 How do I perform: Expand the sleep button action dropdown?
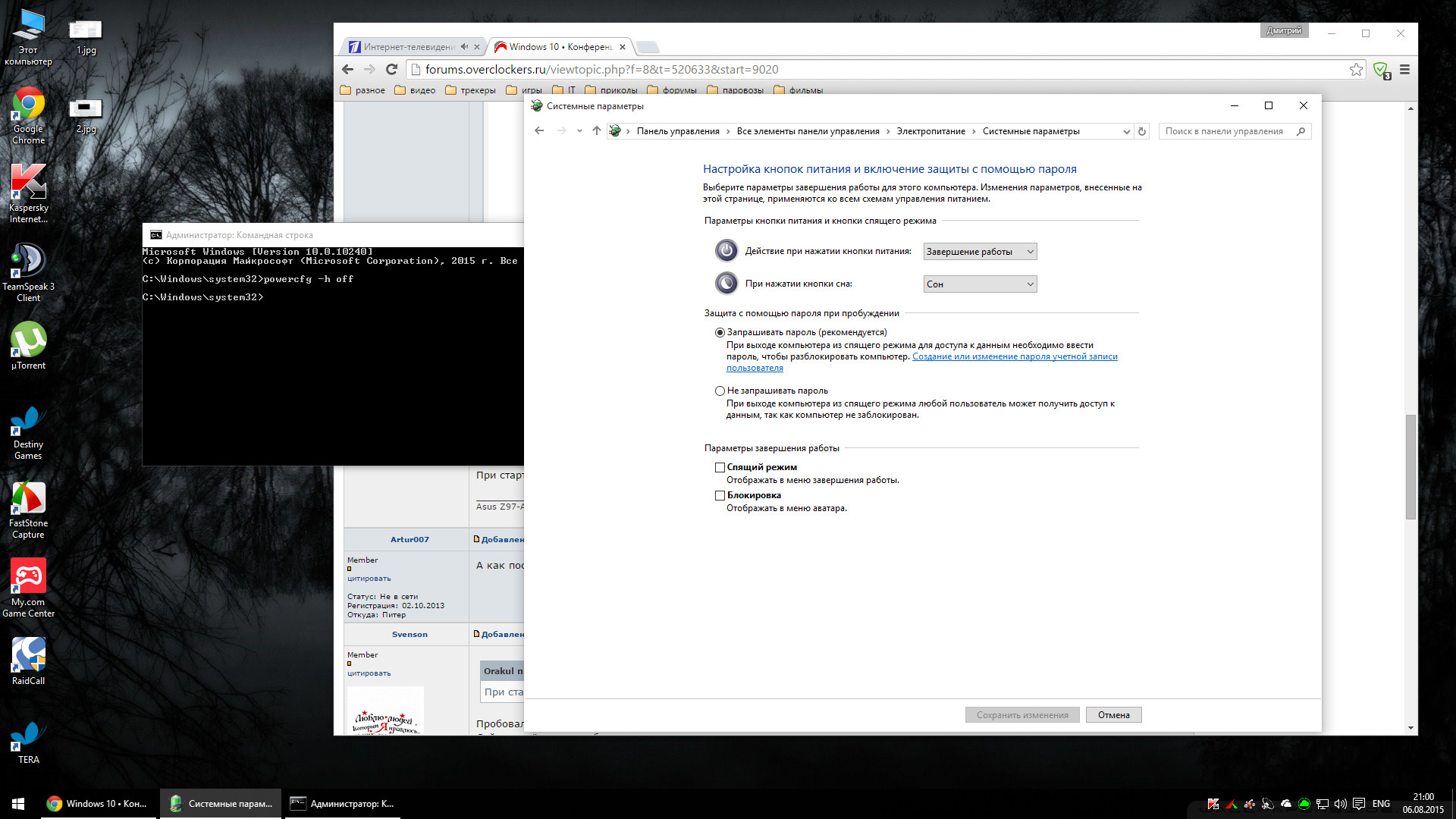point(980,284)
